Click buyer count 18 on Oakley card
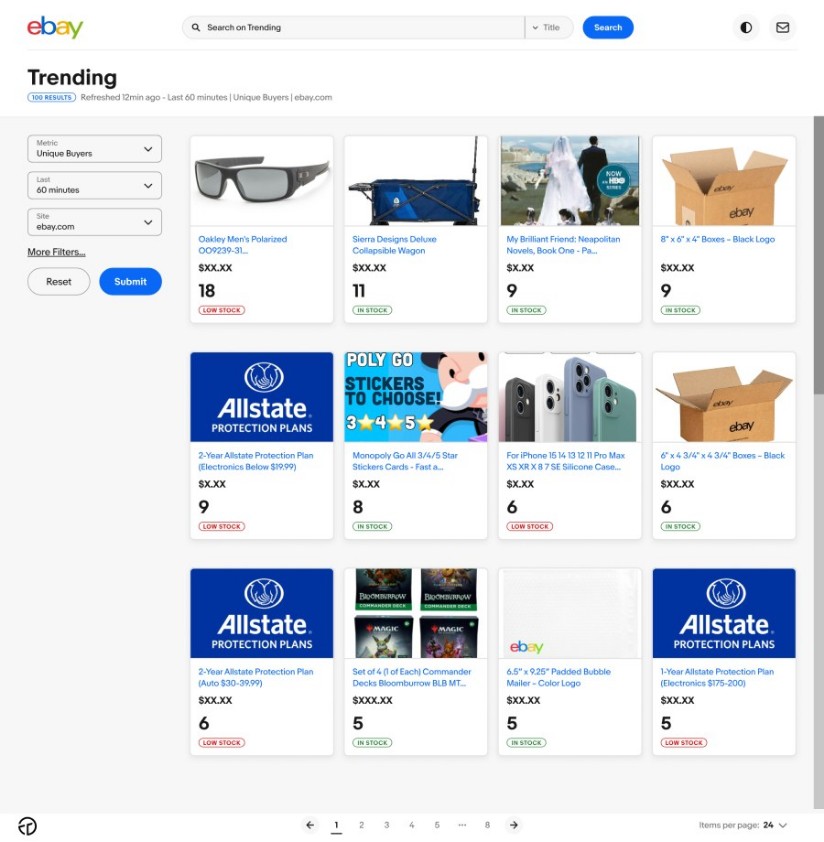 (207, 291)
